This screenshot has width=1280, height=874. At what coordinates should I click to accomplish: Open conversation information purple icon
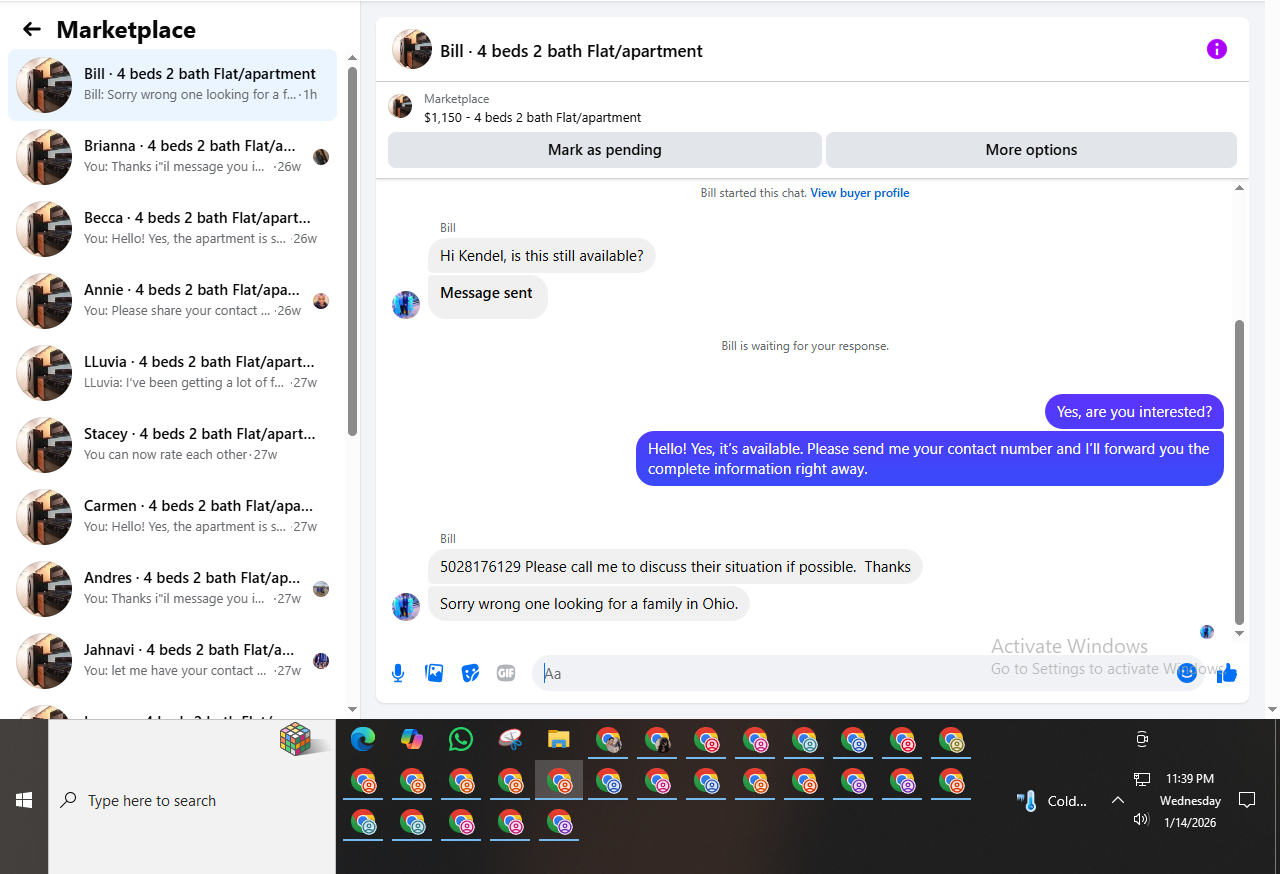click(1217, 49)
